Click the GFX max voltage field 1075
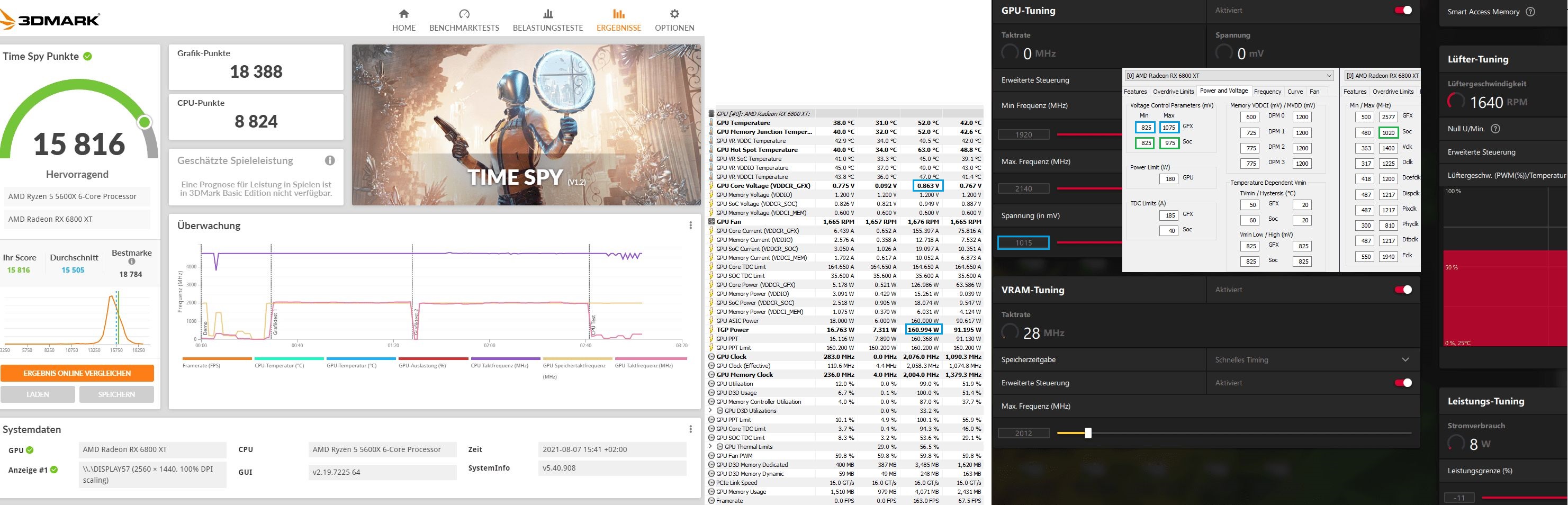 pos(1169,127)
